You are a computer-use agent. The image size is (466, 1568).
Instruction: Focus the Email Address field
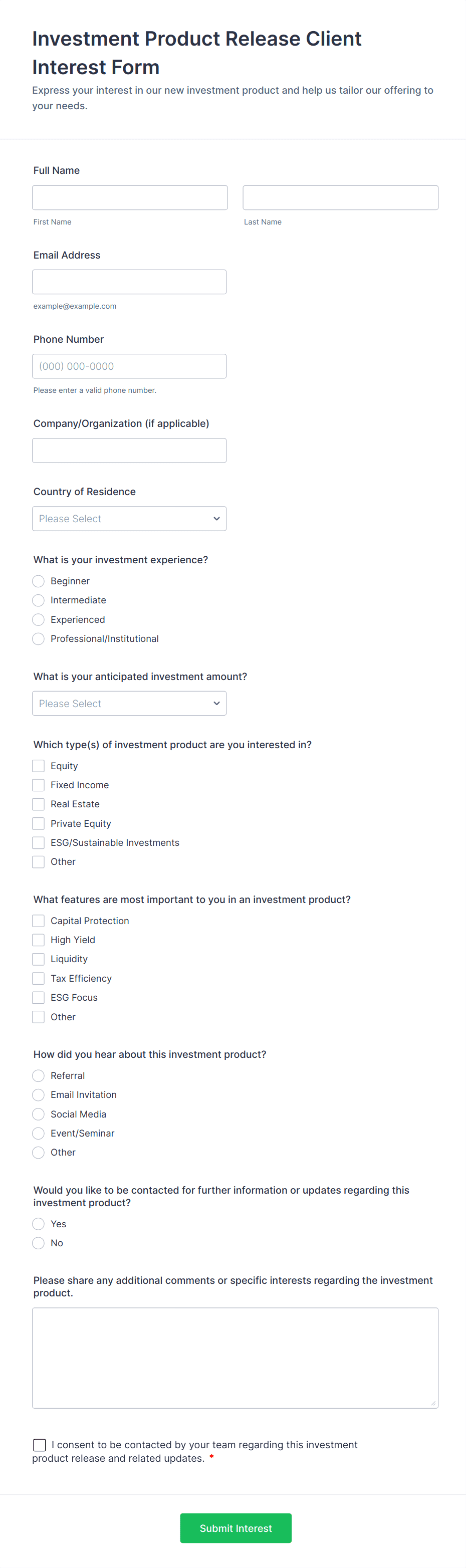click(129, 282)
